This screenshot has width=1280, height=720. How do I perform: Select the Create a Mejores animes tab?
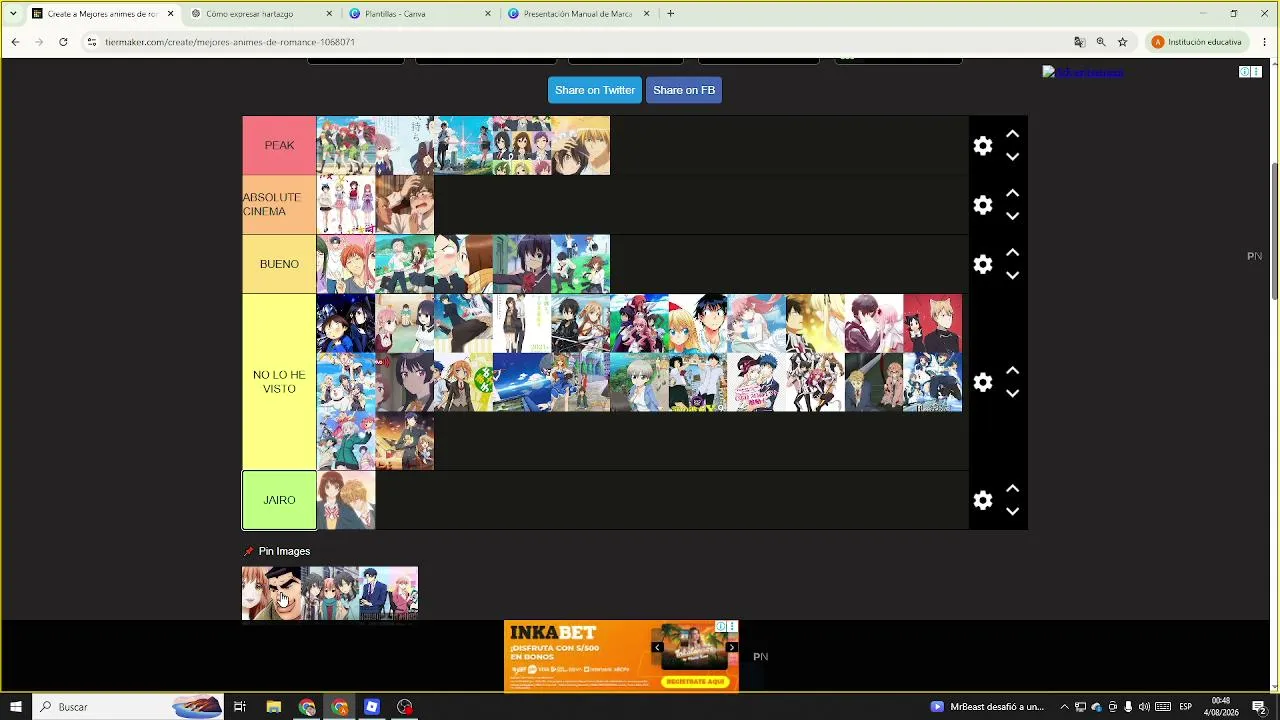tap(102, 14)
